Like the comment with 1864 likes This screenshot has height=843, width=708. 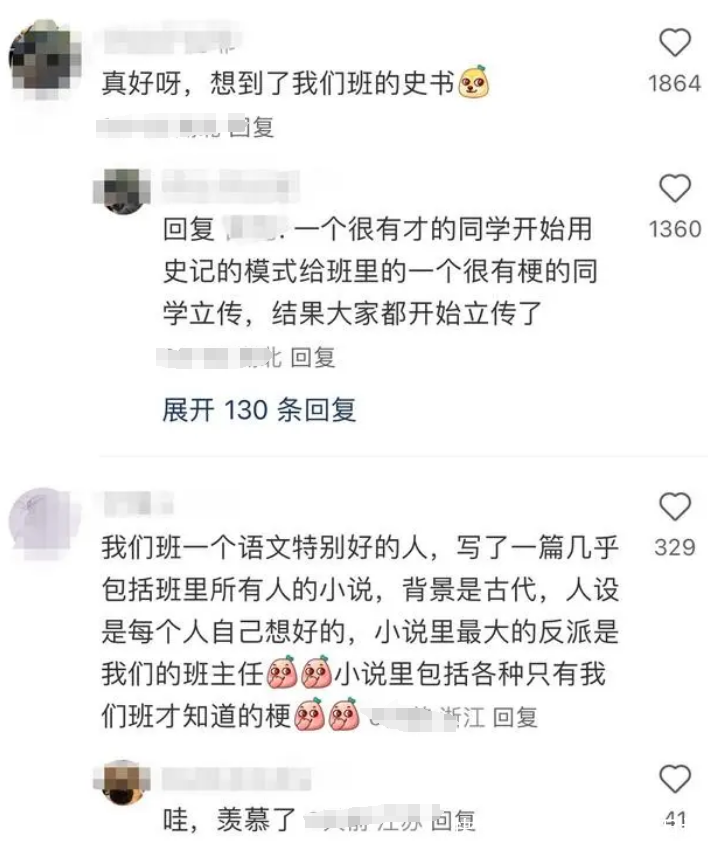pyautogui.click(x=675, y=42)
